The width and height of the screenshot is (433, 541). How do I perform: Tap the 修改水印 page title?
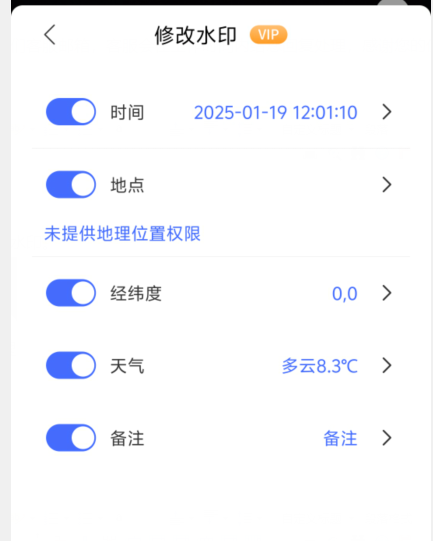(x=196, y=35)
